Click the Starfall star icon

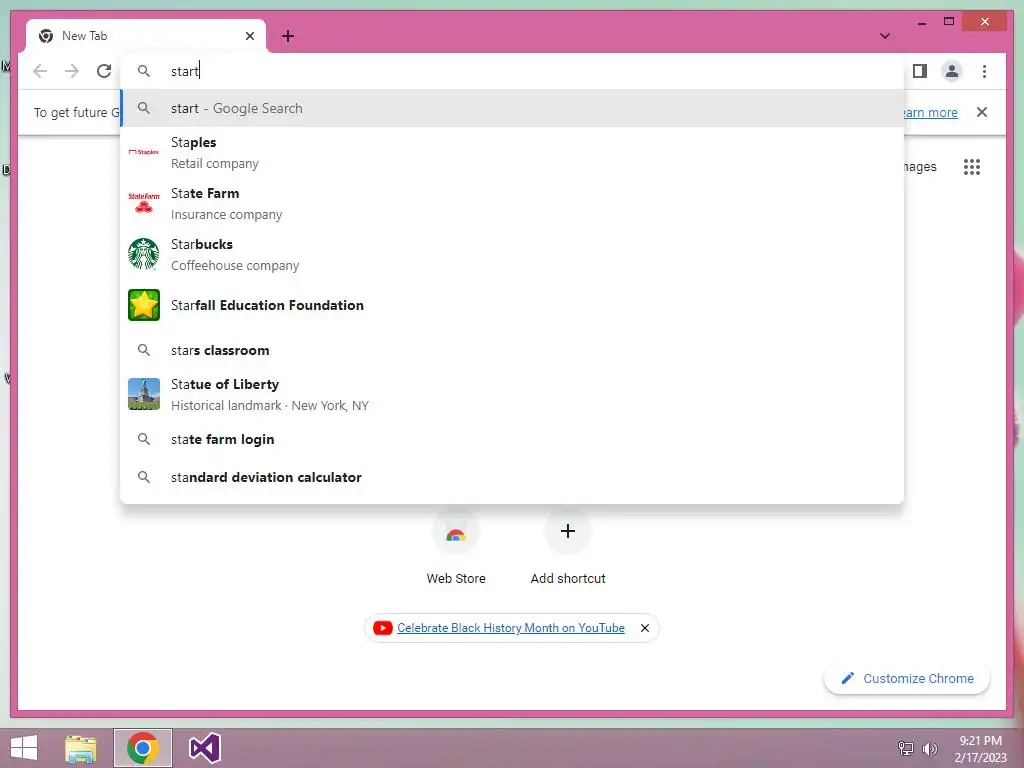[144, 305]
